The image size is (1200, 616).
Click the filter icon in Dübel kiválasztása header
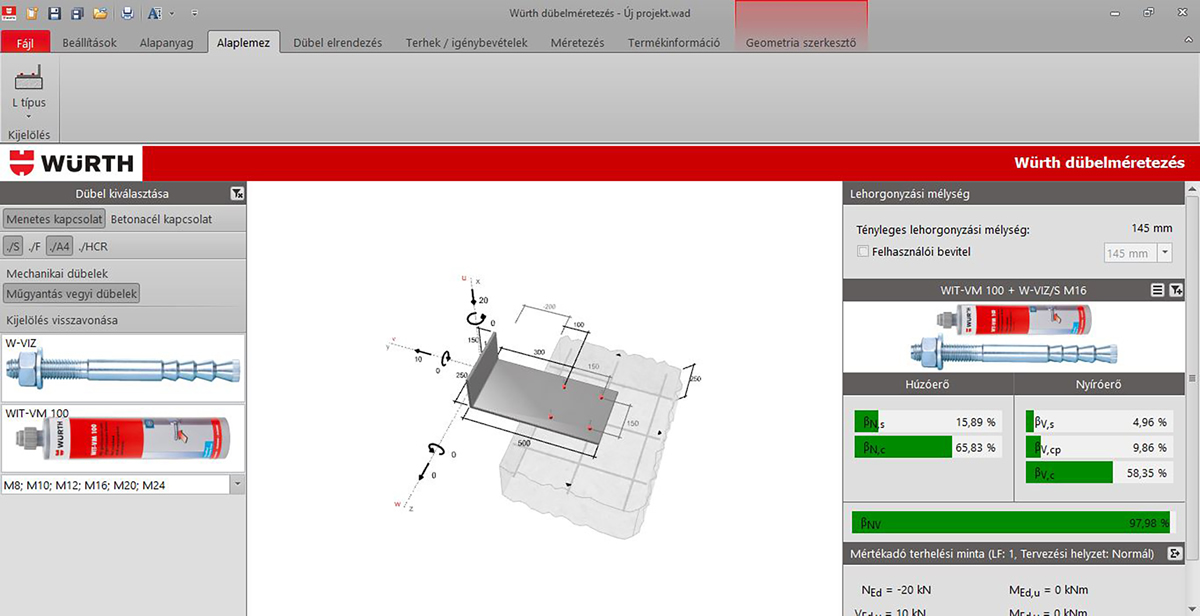pyautogui.click(x=235, y=194)
